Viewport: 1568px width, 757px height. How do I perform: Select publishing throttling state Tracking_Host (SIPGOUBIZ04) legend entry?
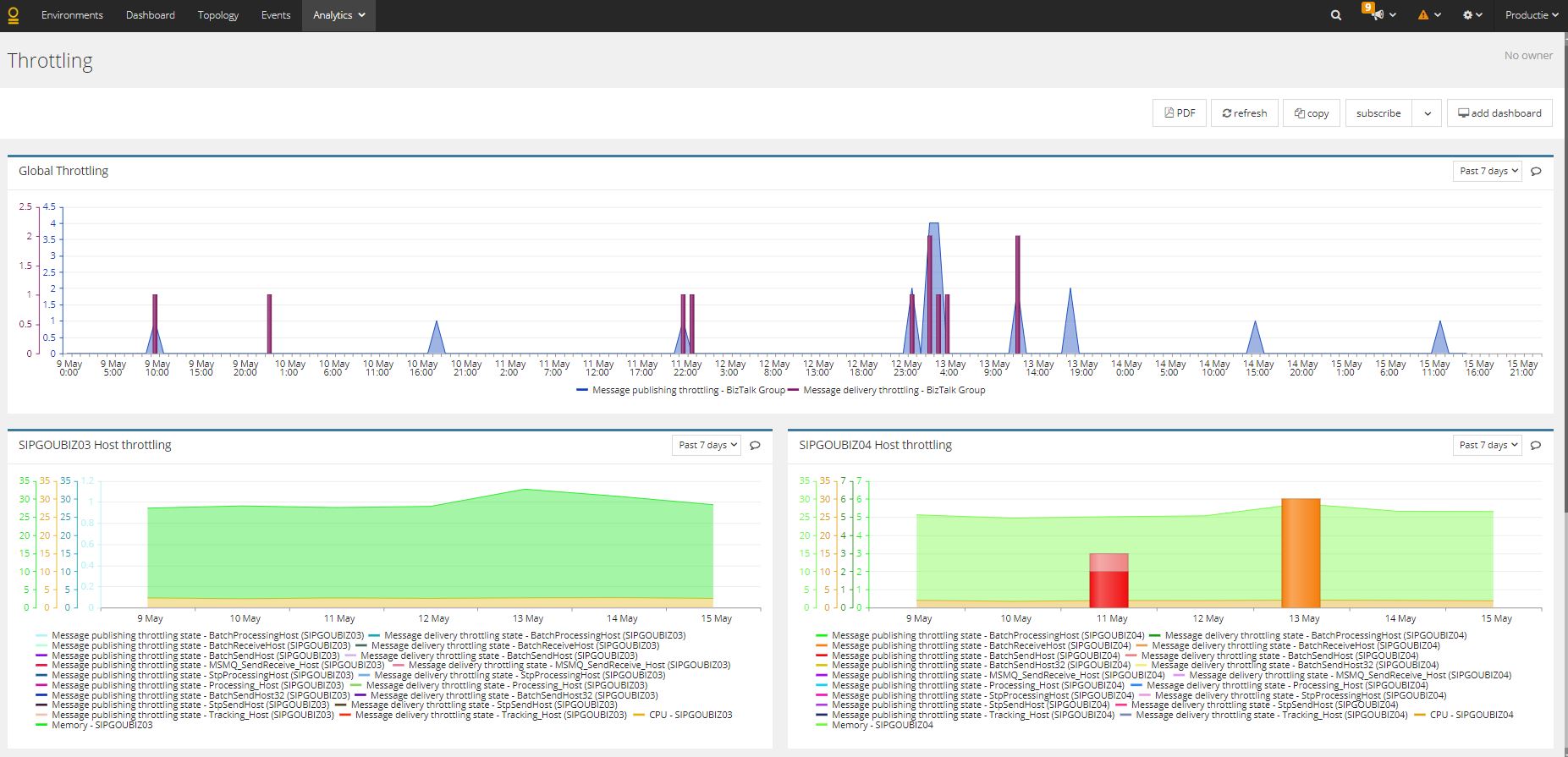965,715
